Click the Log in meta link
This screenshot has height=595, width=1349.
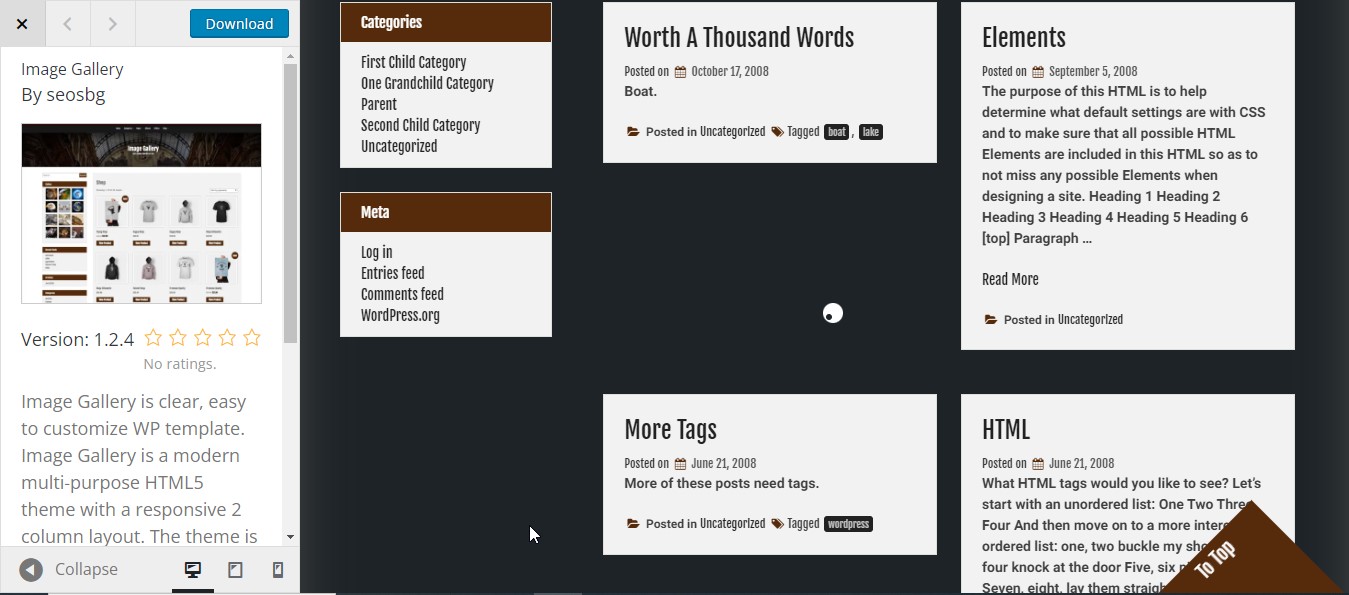click(376, 252)
